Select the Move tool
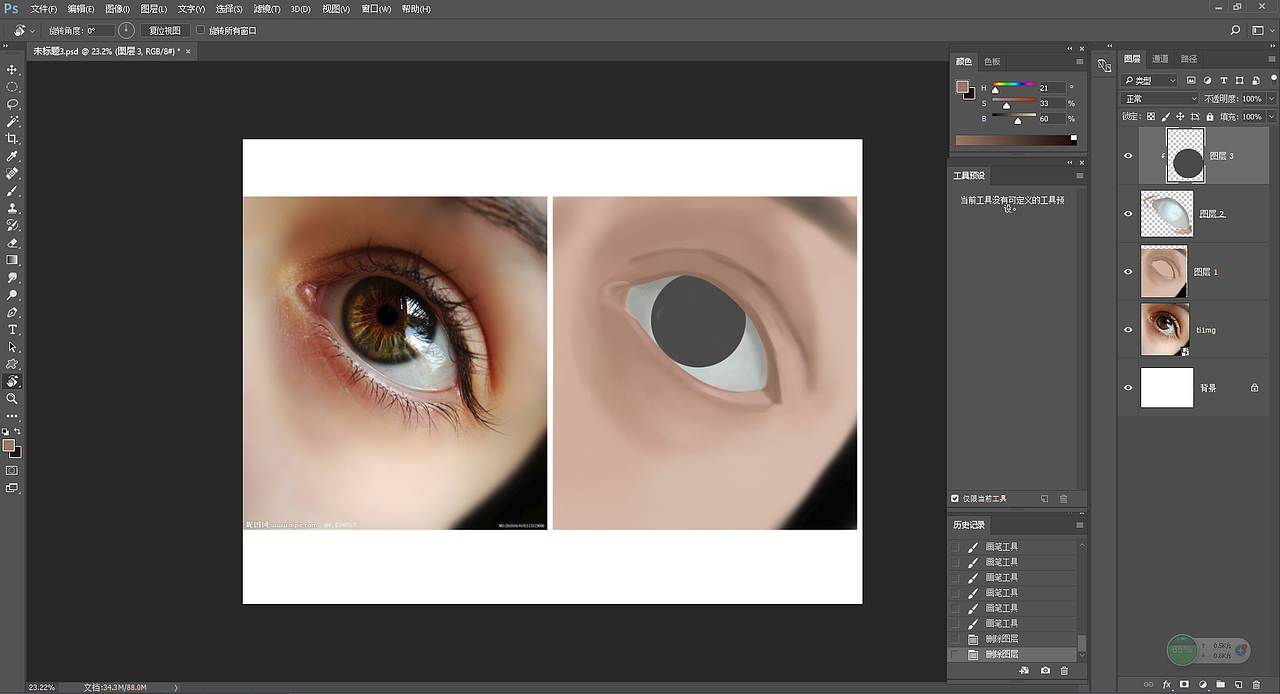 coord(13,70)
